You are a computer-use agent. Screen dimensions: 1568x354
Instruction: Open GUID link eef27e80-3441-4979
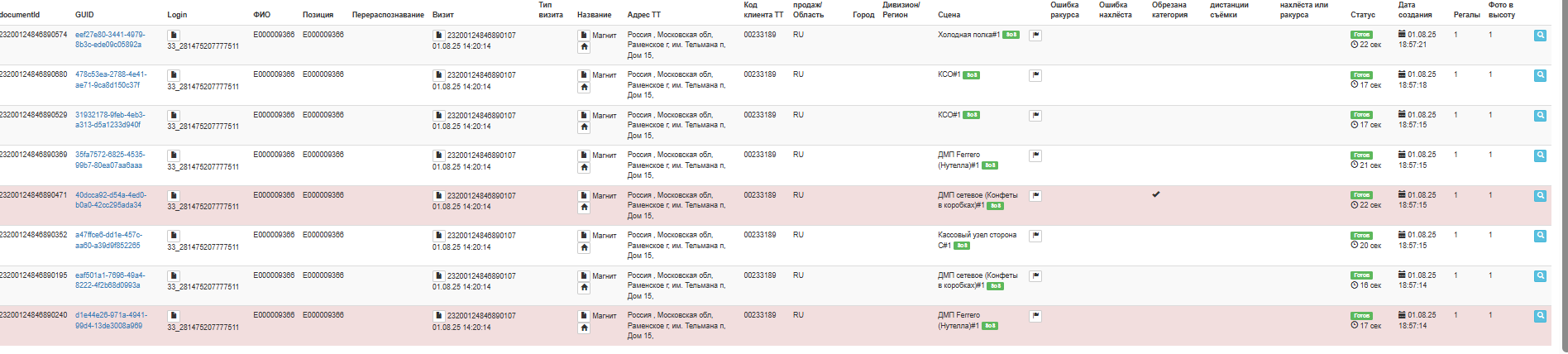(x=110, y=40)
